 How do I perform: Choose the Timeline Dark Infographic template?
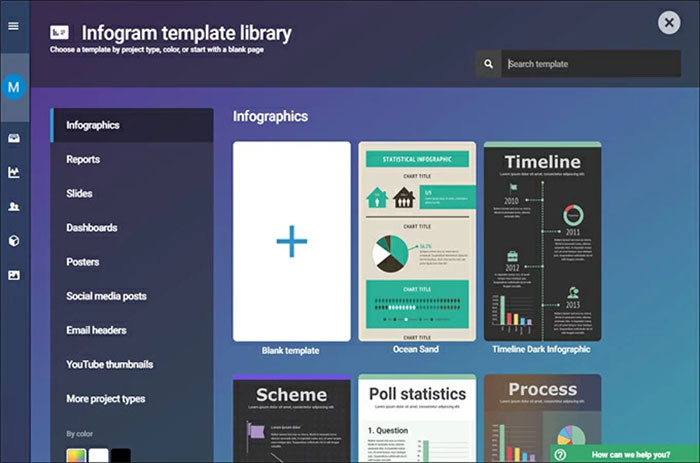542,242
